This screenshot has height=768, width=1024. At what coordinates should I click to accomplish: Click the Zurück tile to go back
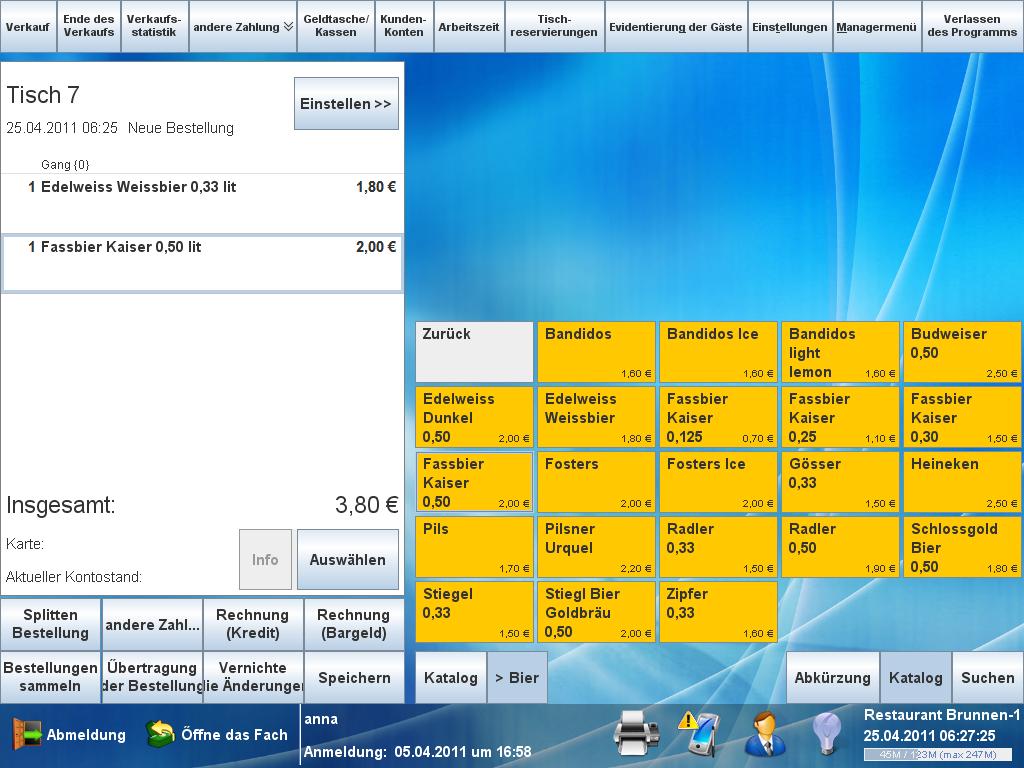[474, 352]
